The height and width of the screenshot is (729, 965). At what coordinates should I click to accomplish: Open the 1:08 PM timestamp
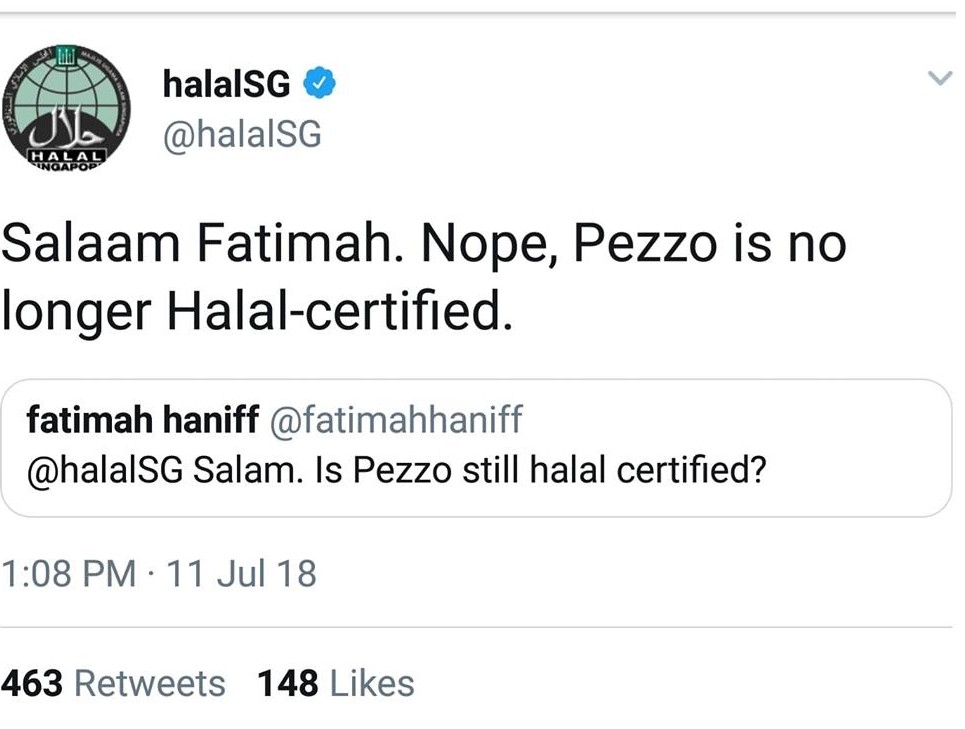pos(68,573)
